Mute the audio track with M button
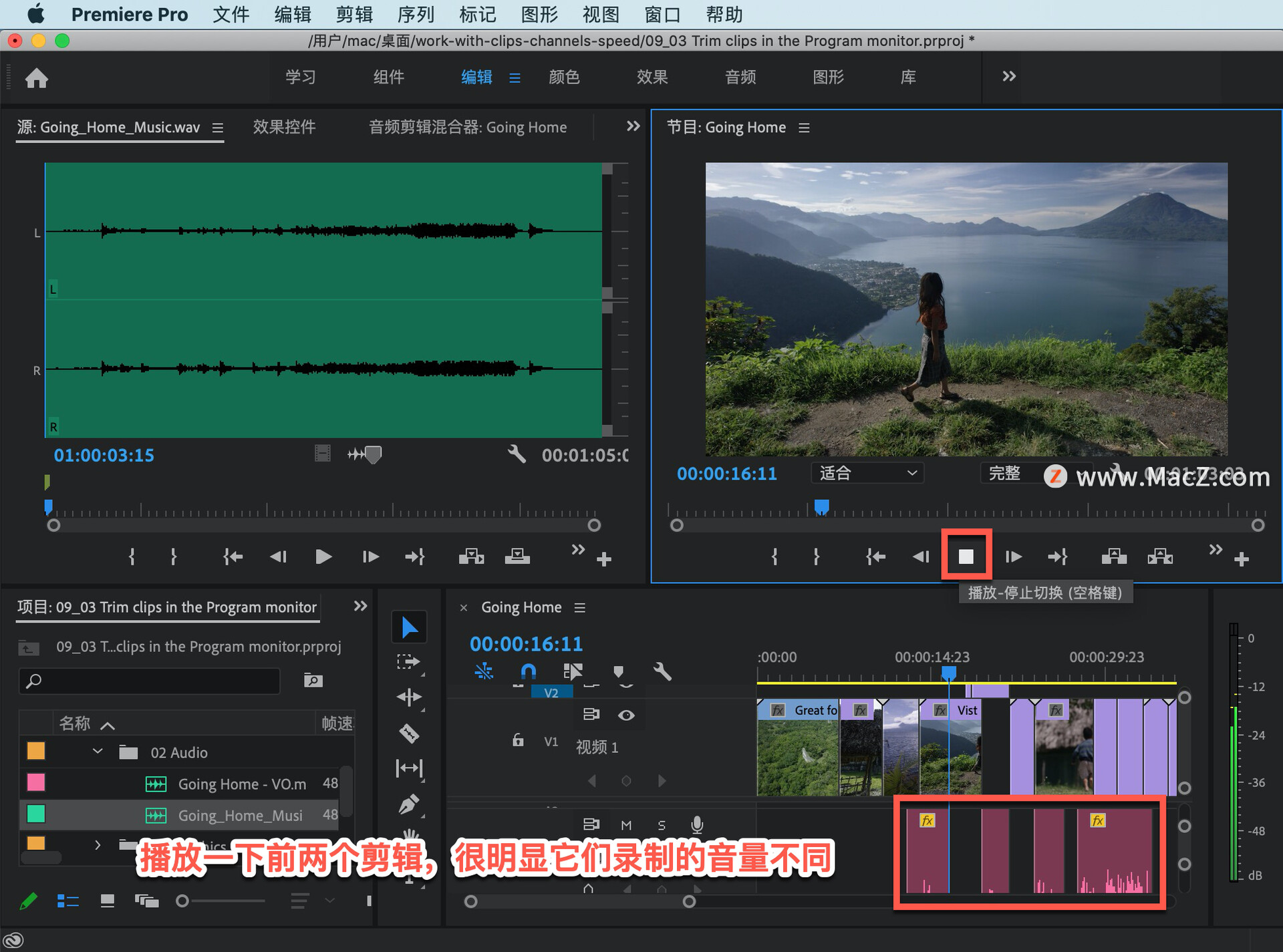The image size is (1283, 952). pyautogui.click(x=626, y=825)
